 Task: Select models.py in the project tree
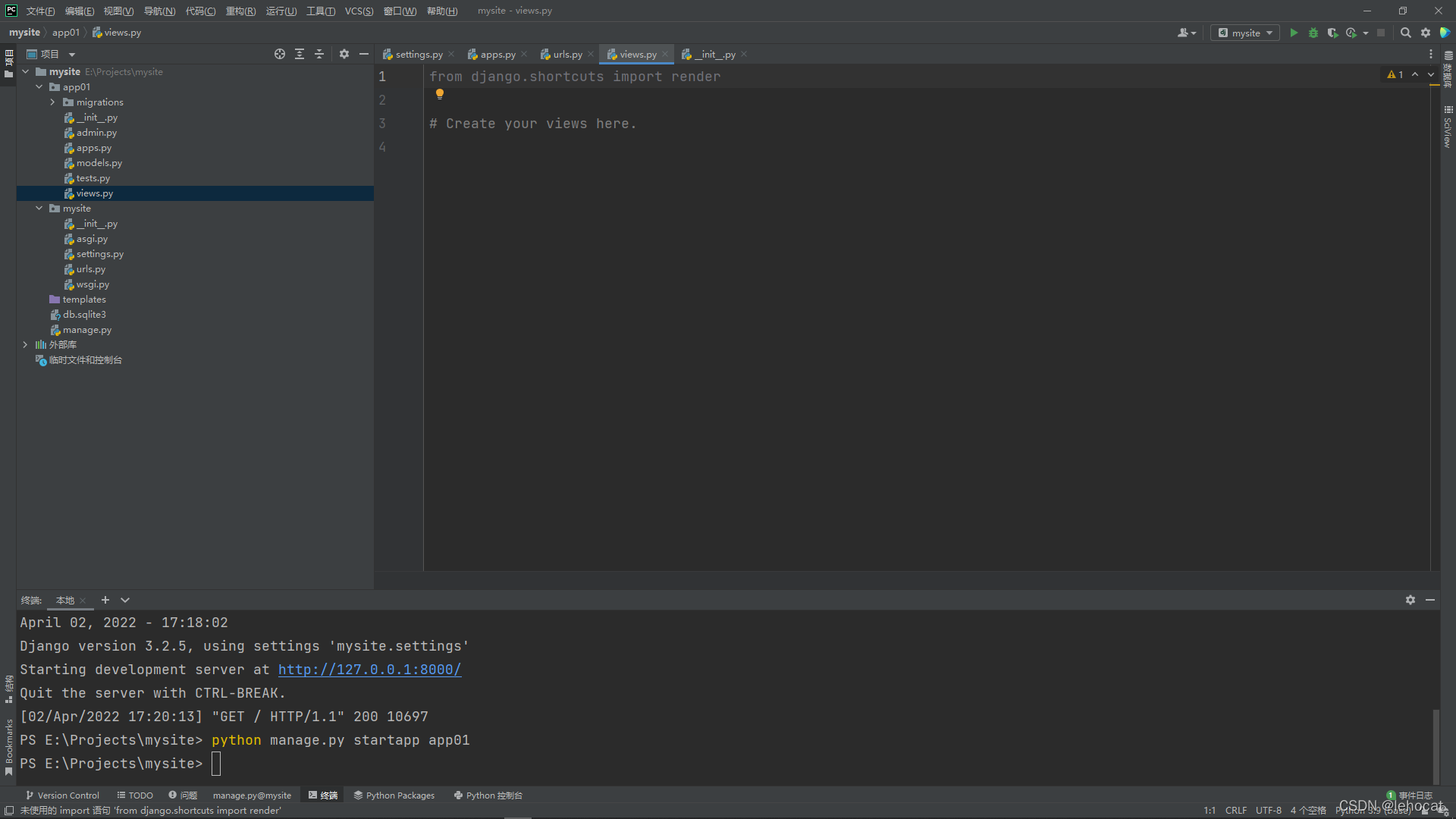tap(99, 163)
